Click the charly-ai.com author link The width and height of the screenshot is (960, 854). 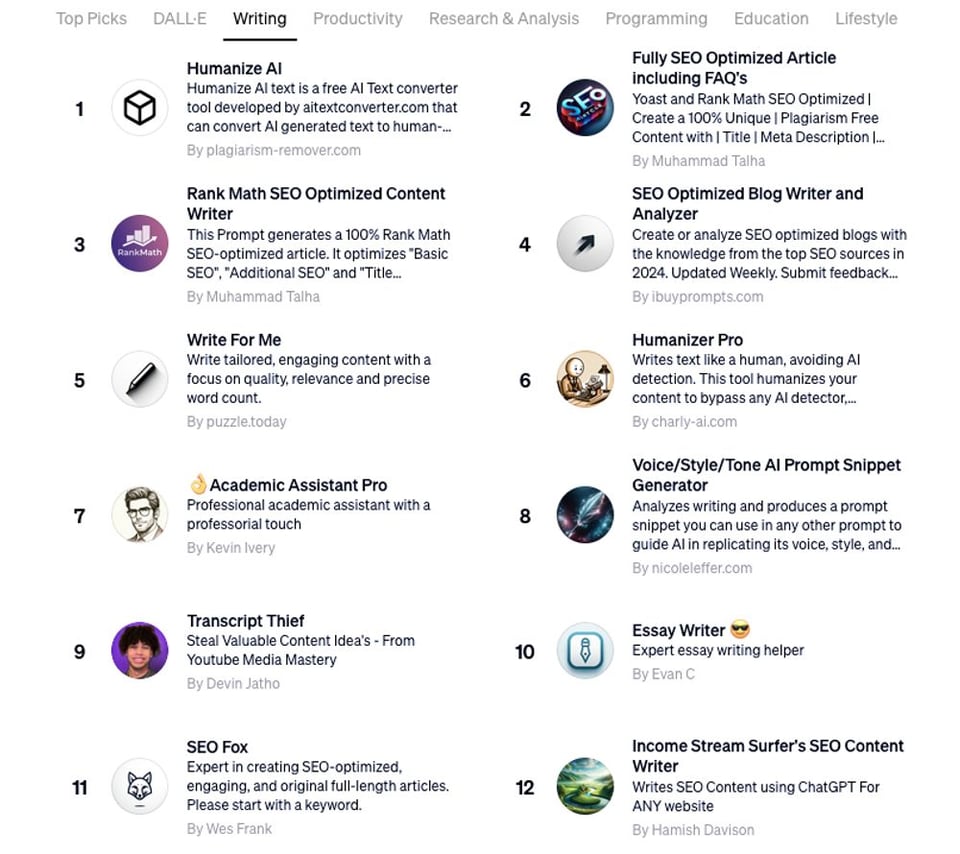click(x=684, y=422)
